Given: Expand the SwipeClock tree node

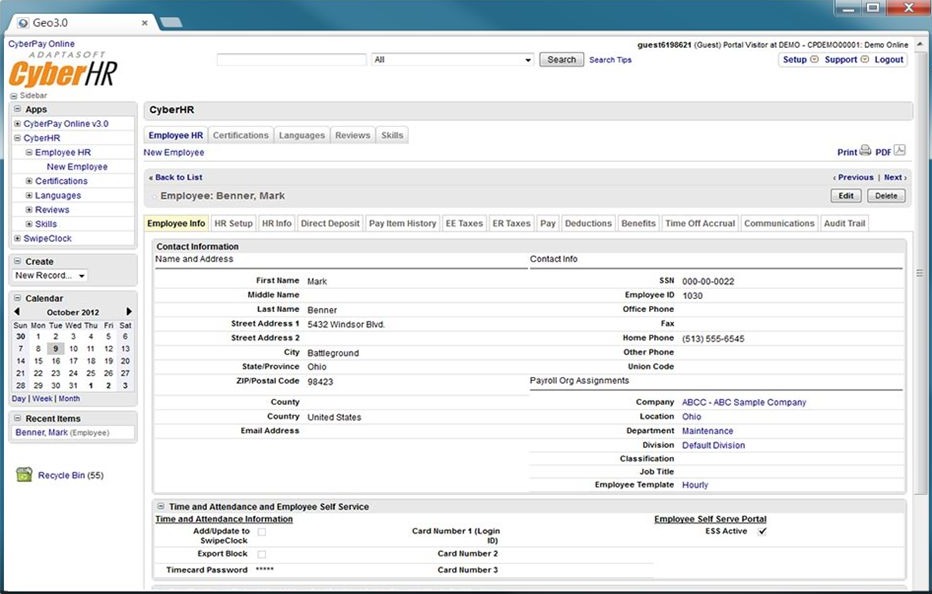Looking at the screenshot, I should [17, 238].
